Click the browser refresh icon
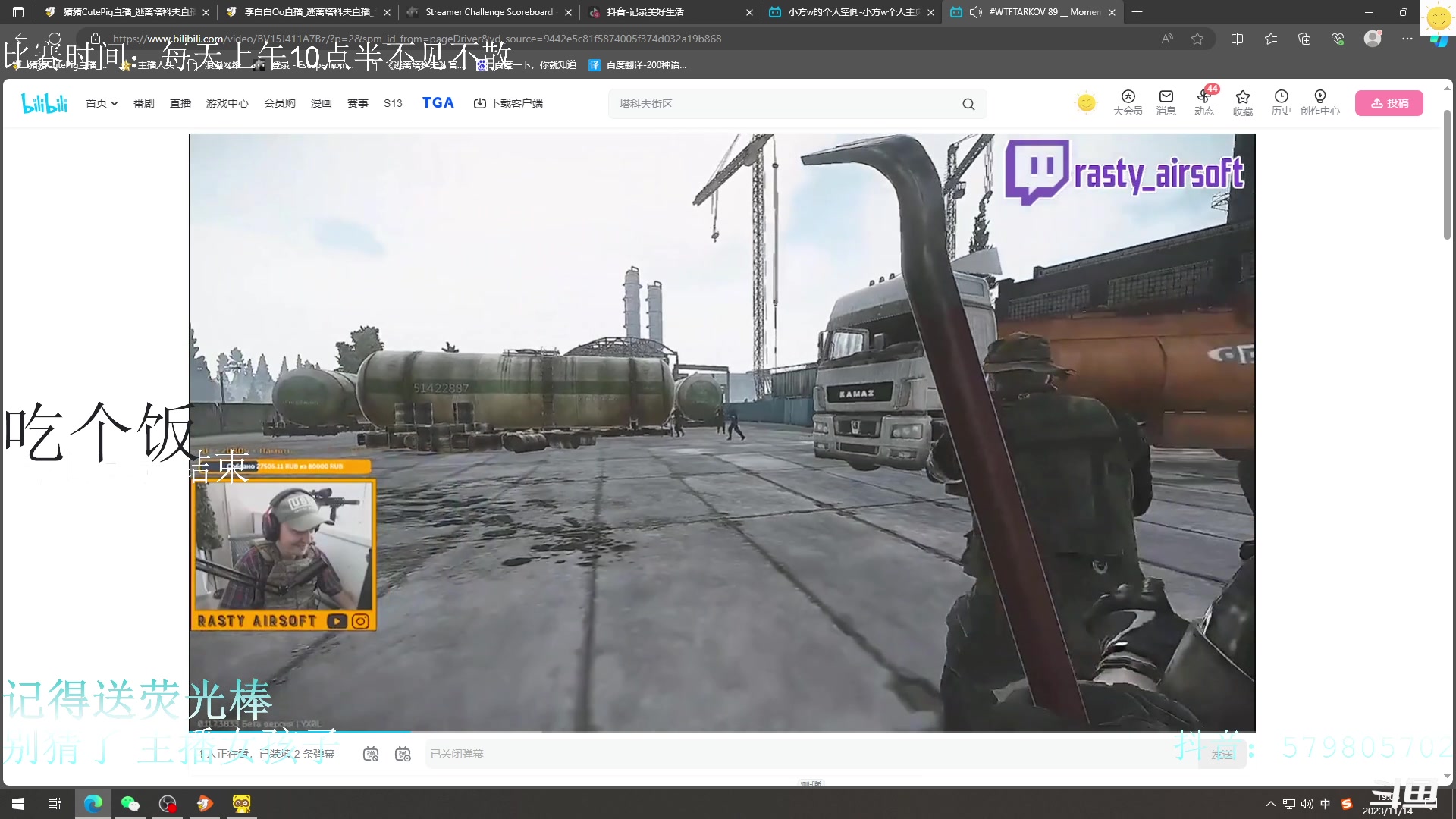Viewport: 1456px width, 819px height. pyautogui.click(x=54, y=39)
